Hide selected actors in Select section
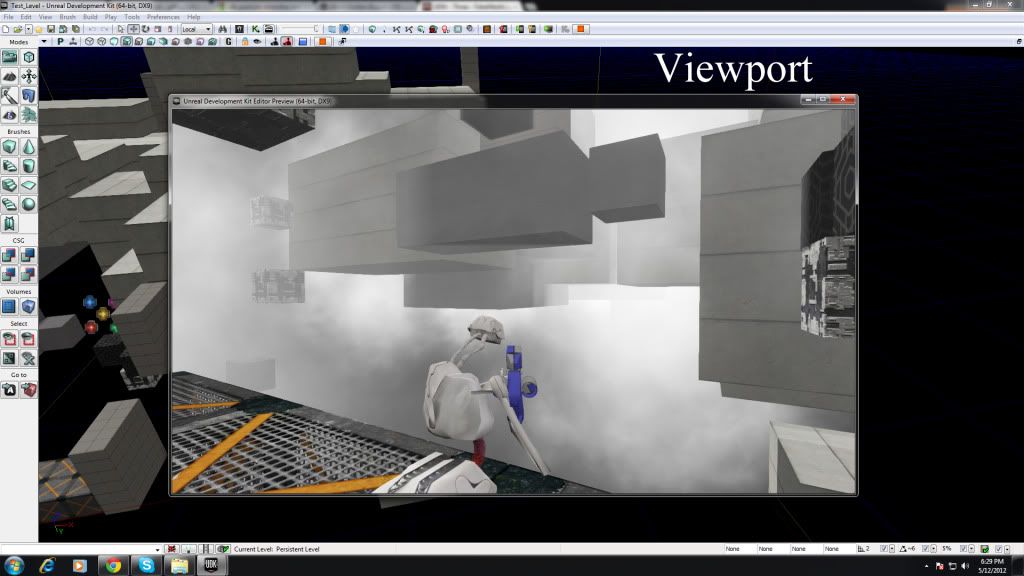 (x=28, y=339)
